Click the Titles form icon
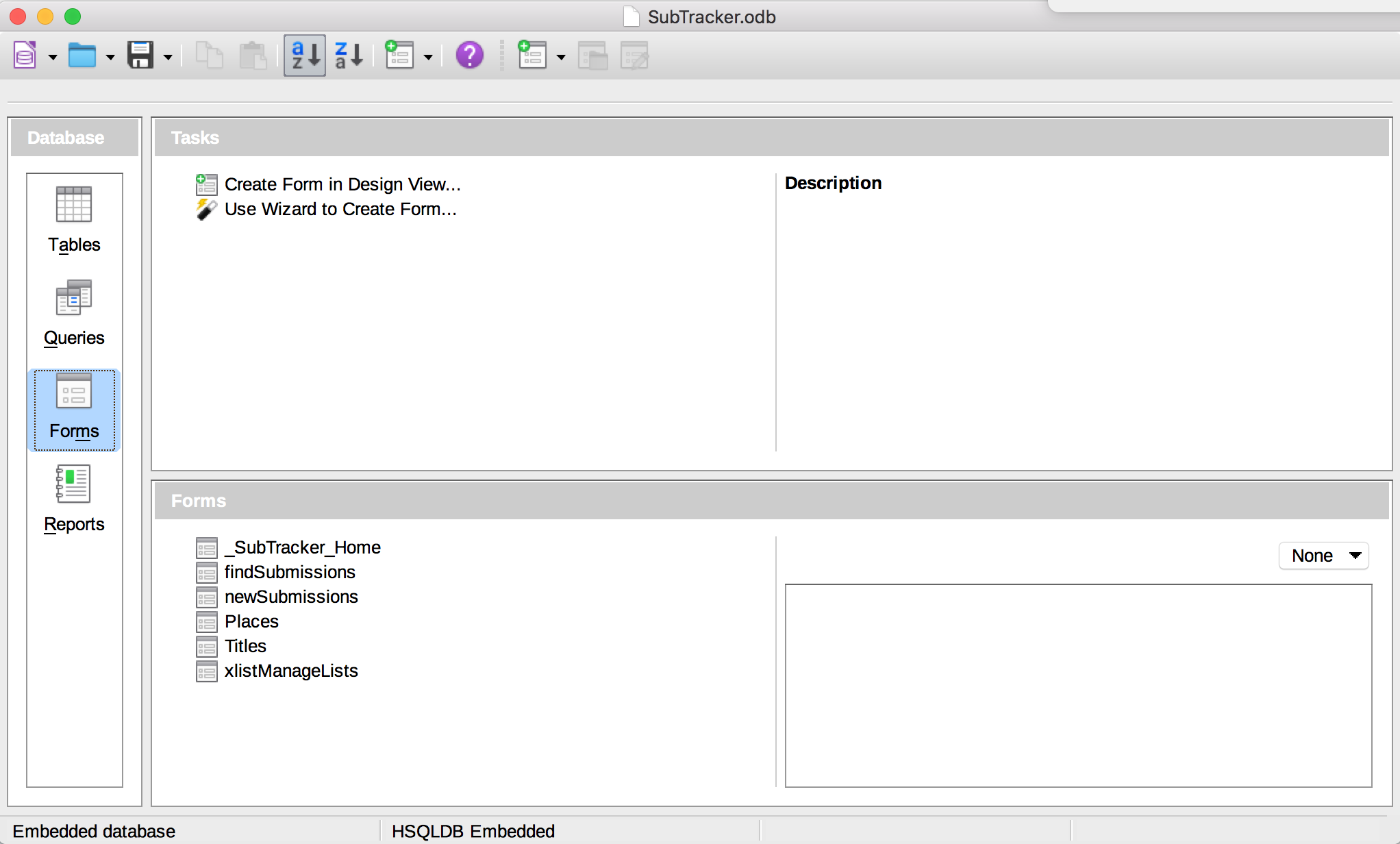1400x844 pixels. pyautogui.click(x=206, y=647)
